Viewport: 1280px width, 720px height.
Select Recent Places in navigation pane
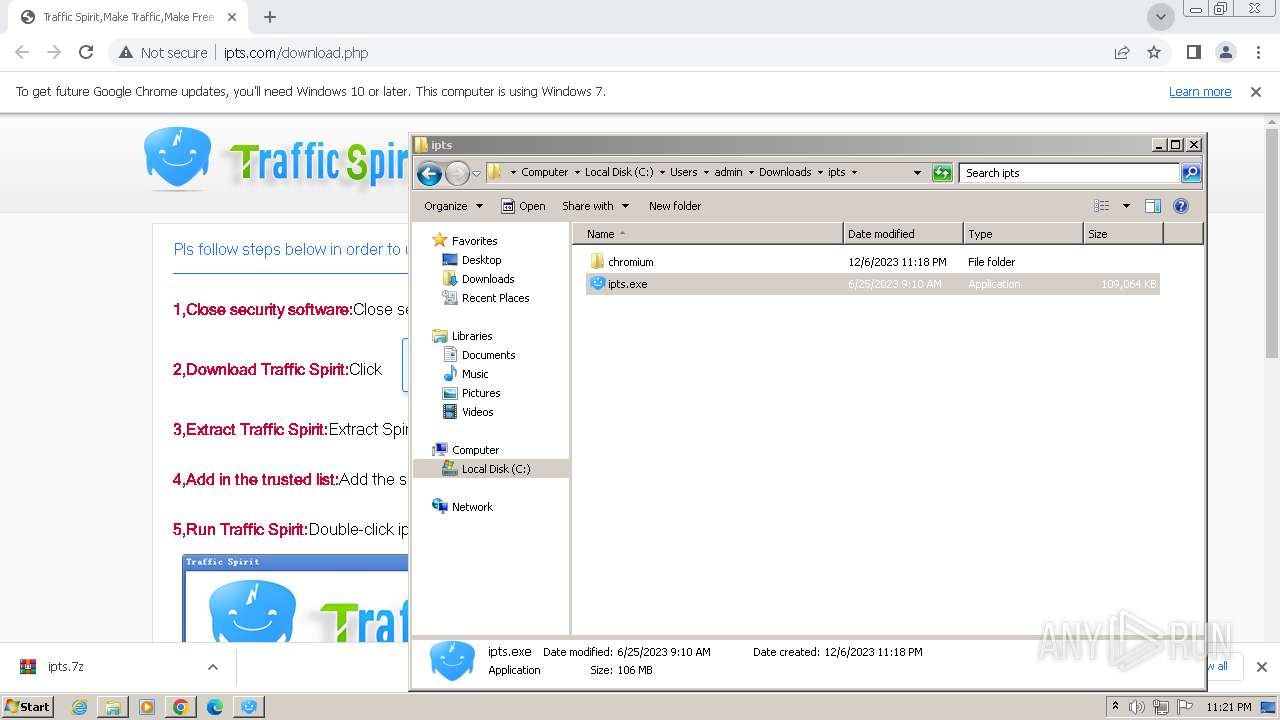click(495, 298)
